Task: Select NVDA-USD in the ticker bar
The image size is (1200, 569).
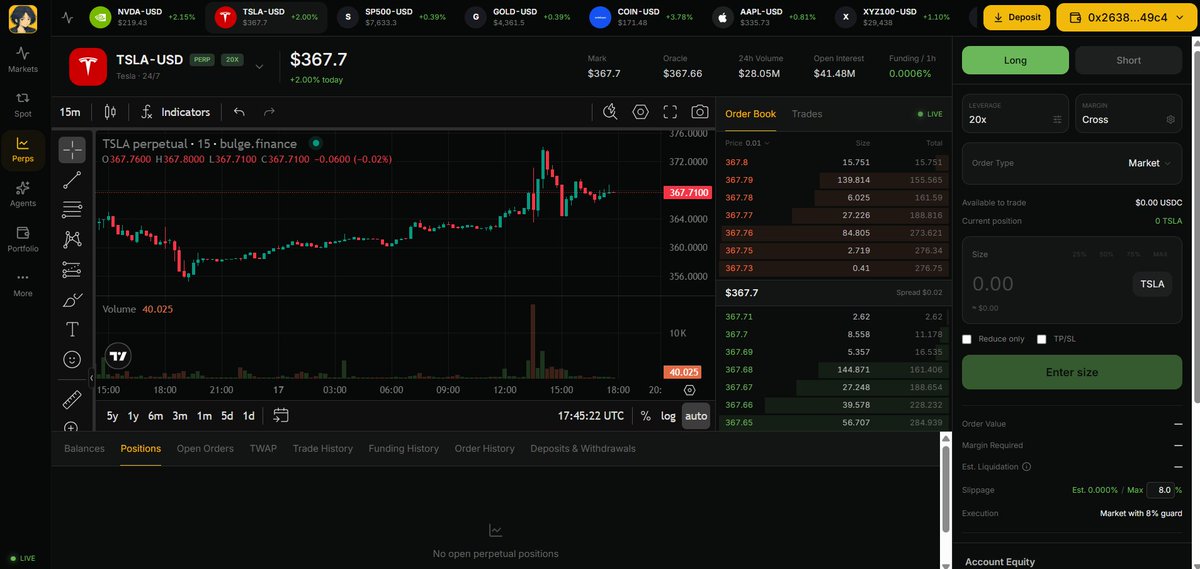Action: [x=145, y=17]
